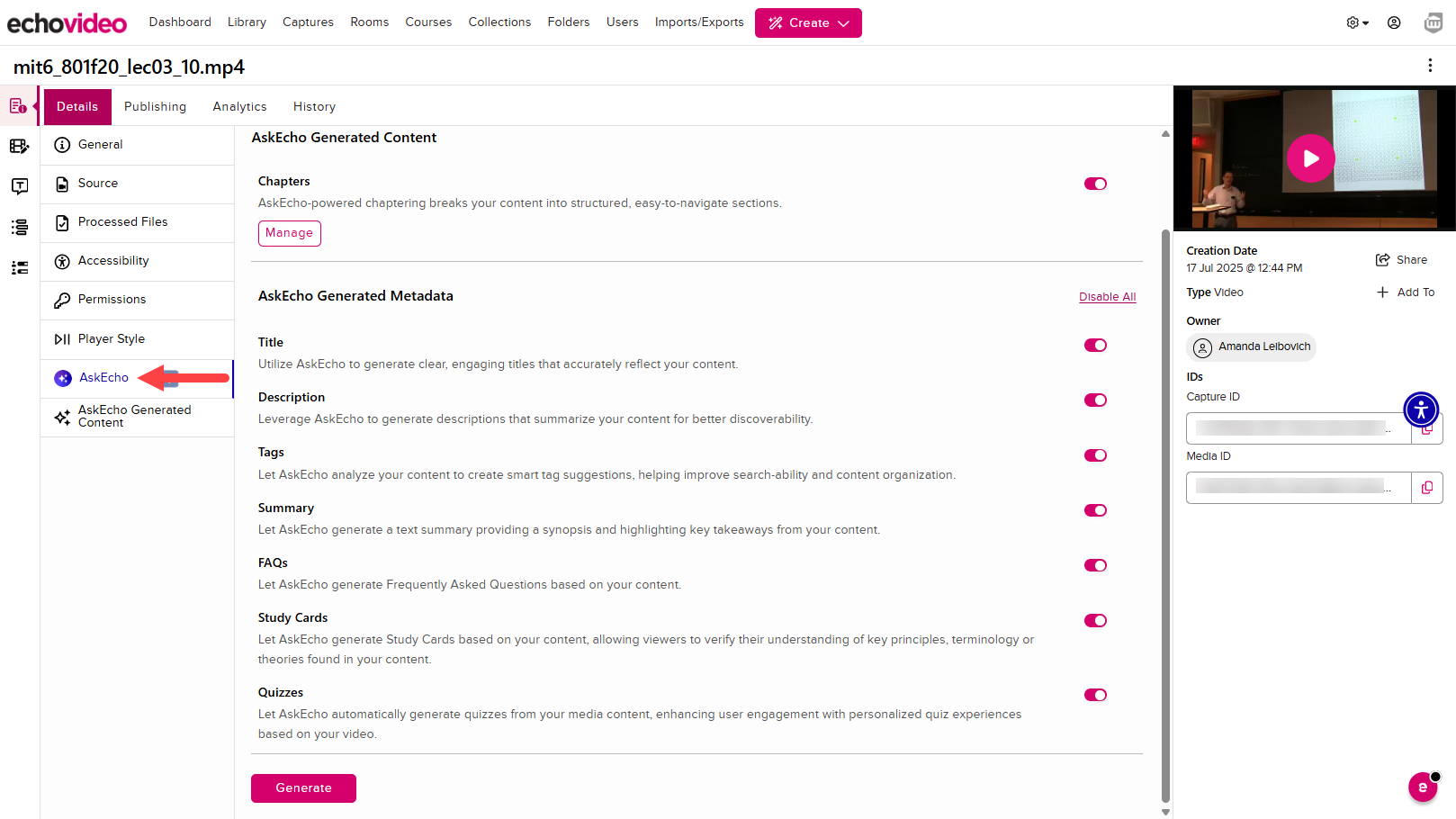Open the account profile icon in the header
1456x819 pixels.
[1394, 22]
